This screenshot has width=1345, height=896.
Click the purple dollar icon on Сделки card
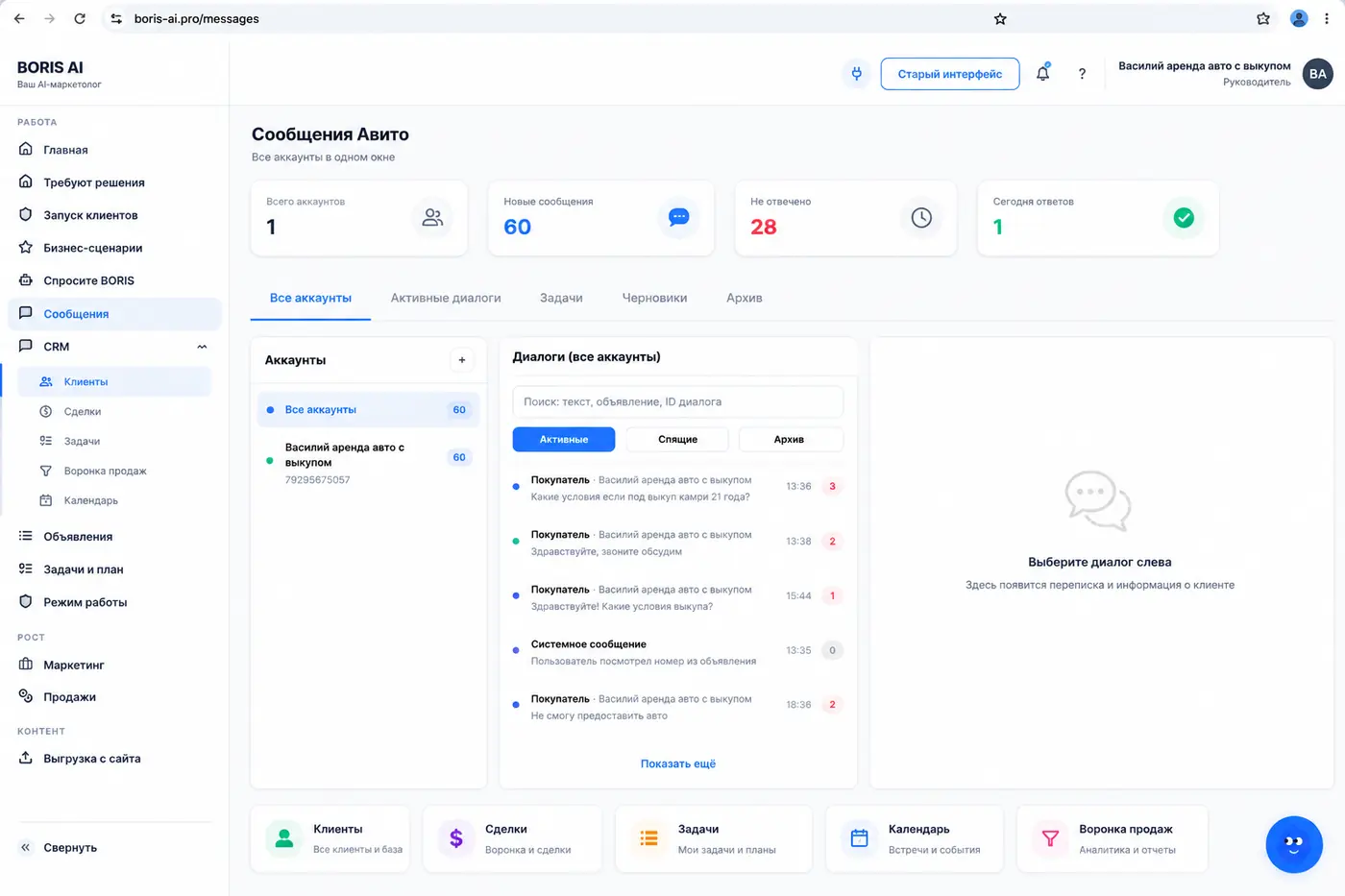pyautogui.click(x=456, y=838)
